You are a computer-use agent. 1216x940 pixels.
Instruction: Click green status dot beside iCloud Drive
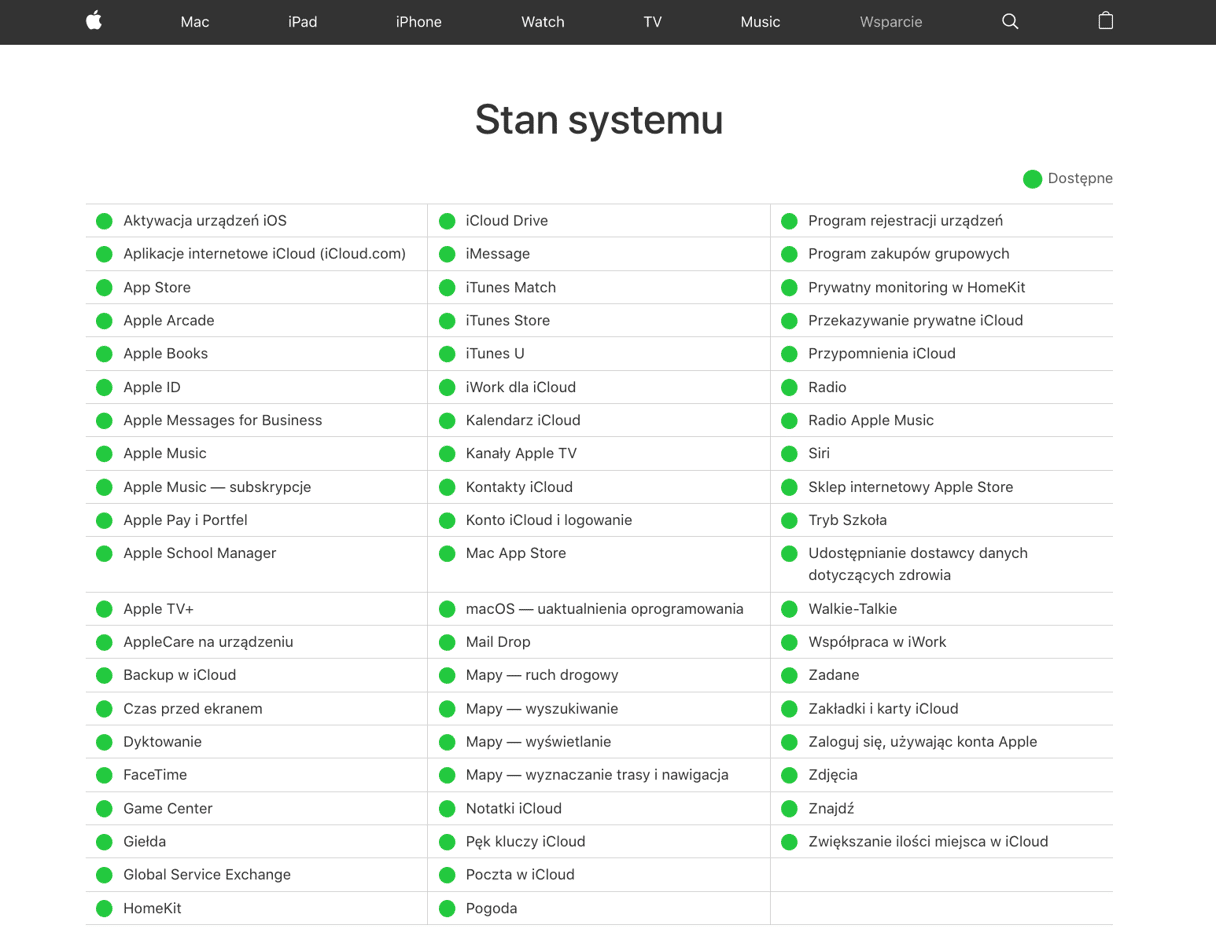click(x=447, y=221)
